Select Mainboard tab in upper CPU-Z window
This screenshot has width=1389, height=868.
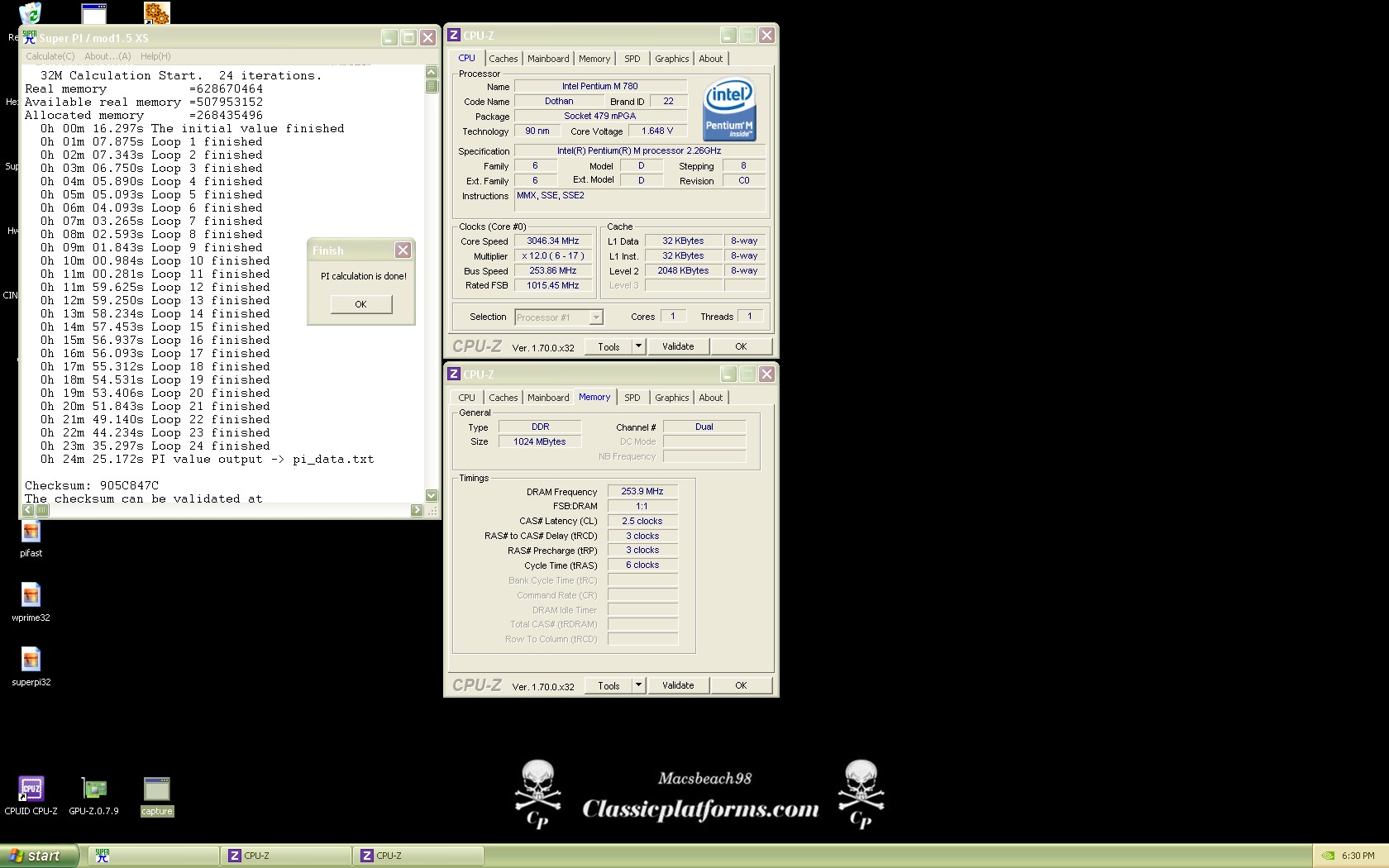548,59
